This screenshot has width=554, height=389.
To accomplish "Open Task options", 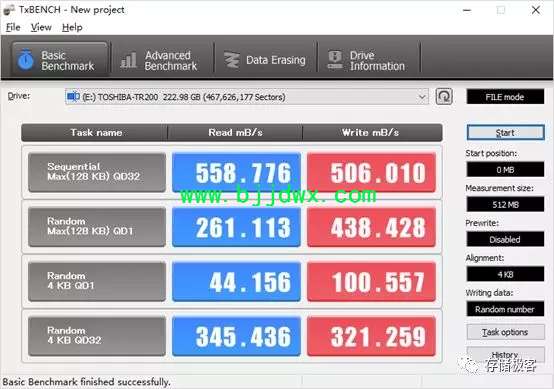I will [505, 332].
